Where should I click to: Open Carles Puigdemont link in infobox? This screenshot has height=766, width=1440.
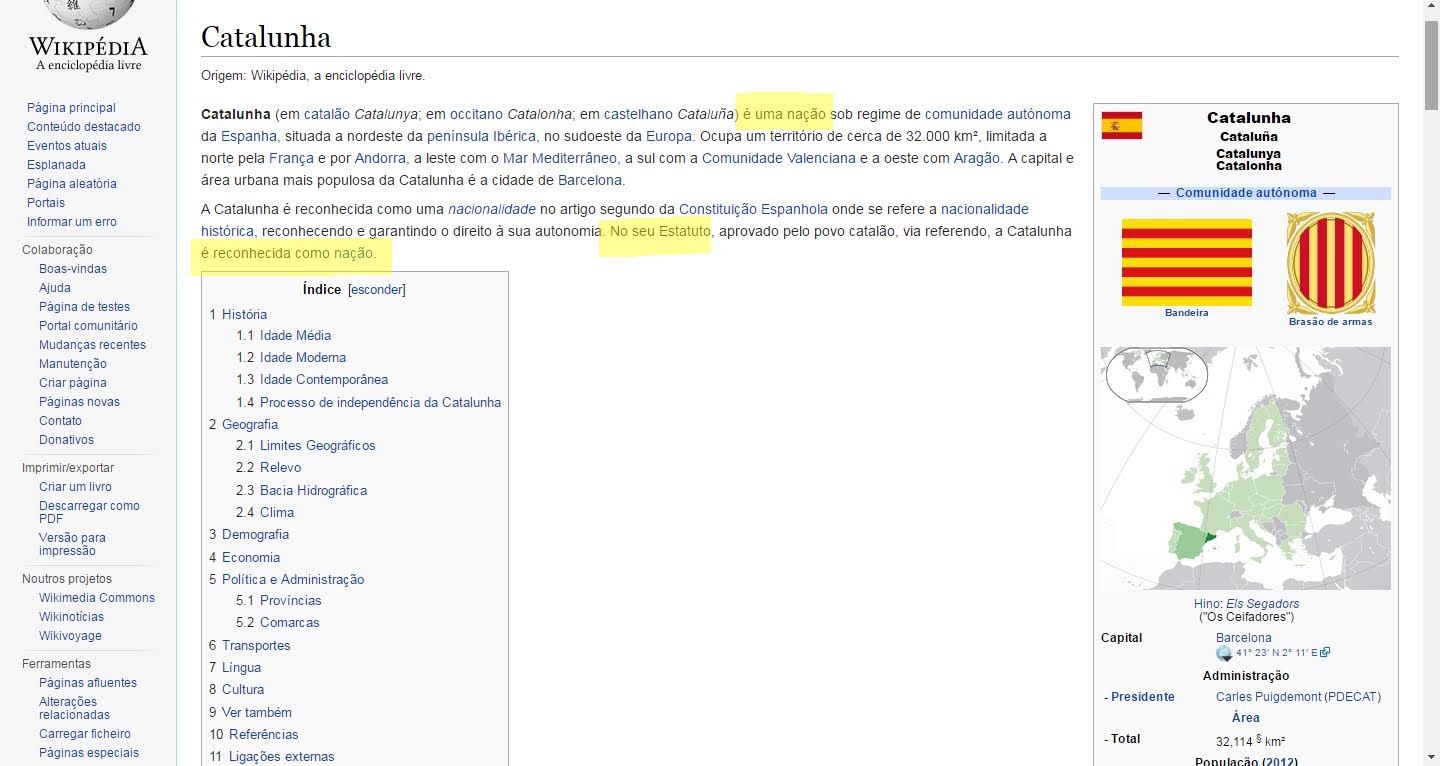click(1268, 696)
